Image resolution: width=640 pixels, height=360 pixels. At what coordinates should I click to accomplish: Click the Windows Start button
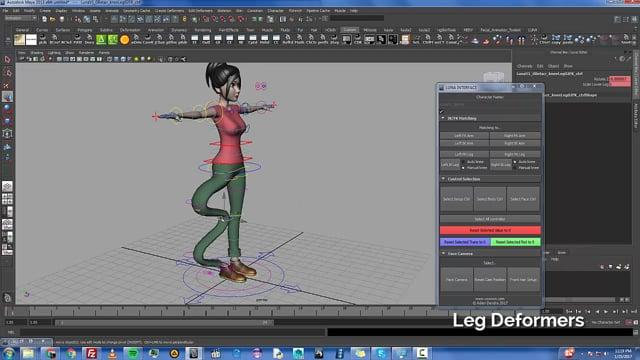tap(8, 353)
